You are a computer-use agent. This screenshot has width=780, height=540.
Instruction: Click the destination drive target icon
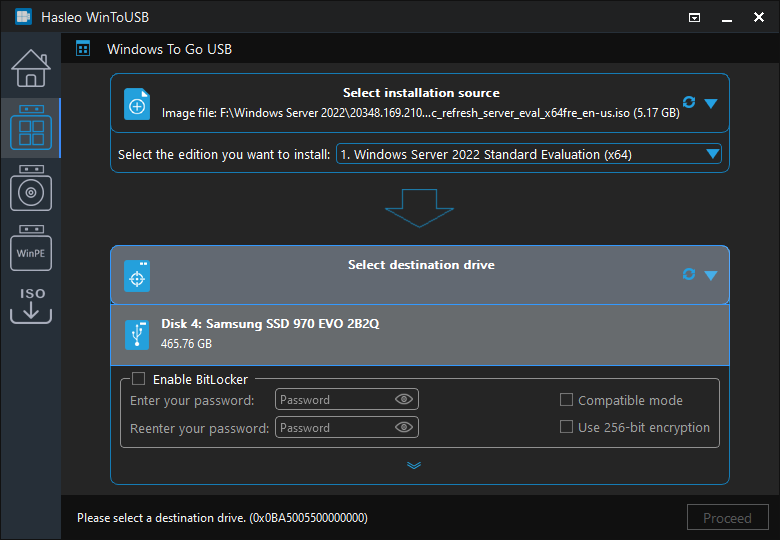tap(137, 276)
